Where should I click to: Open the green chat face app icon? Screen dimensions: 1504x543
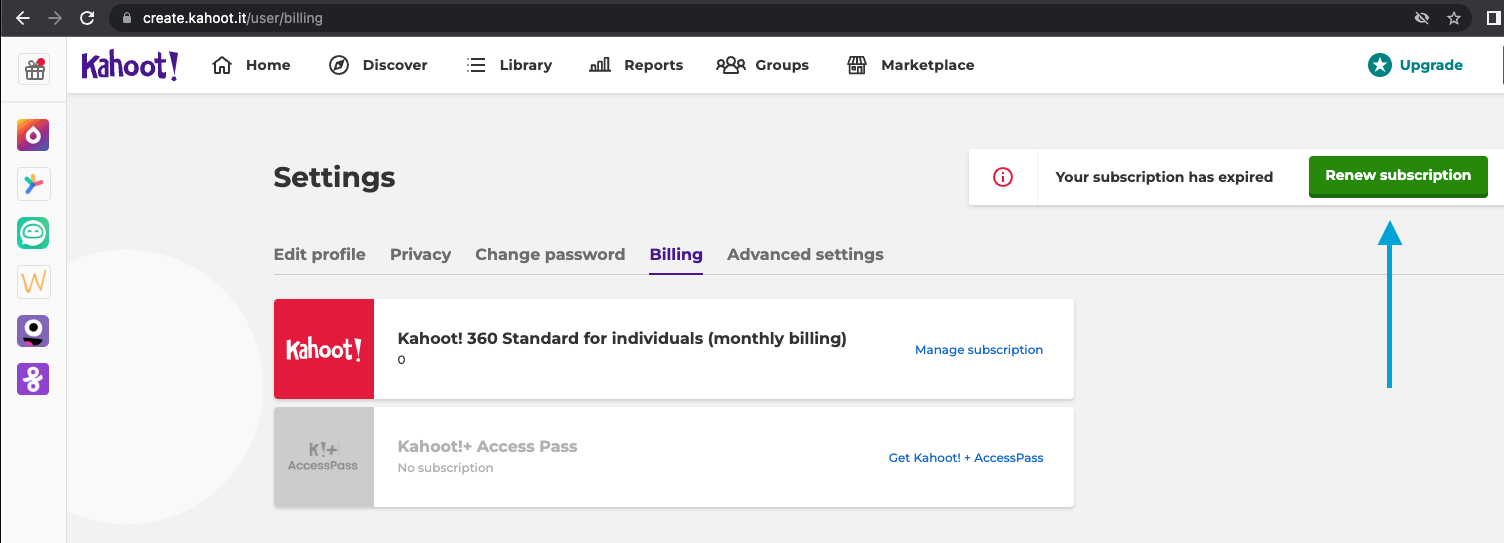coord(33,233)
